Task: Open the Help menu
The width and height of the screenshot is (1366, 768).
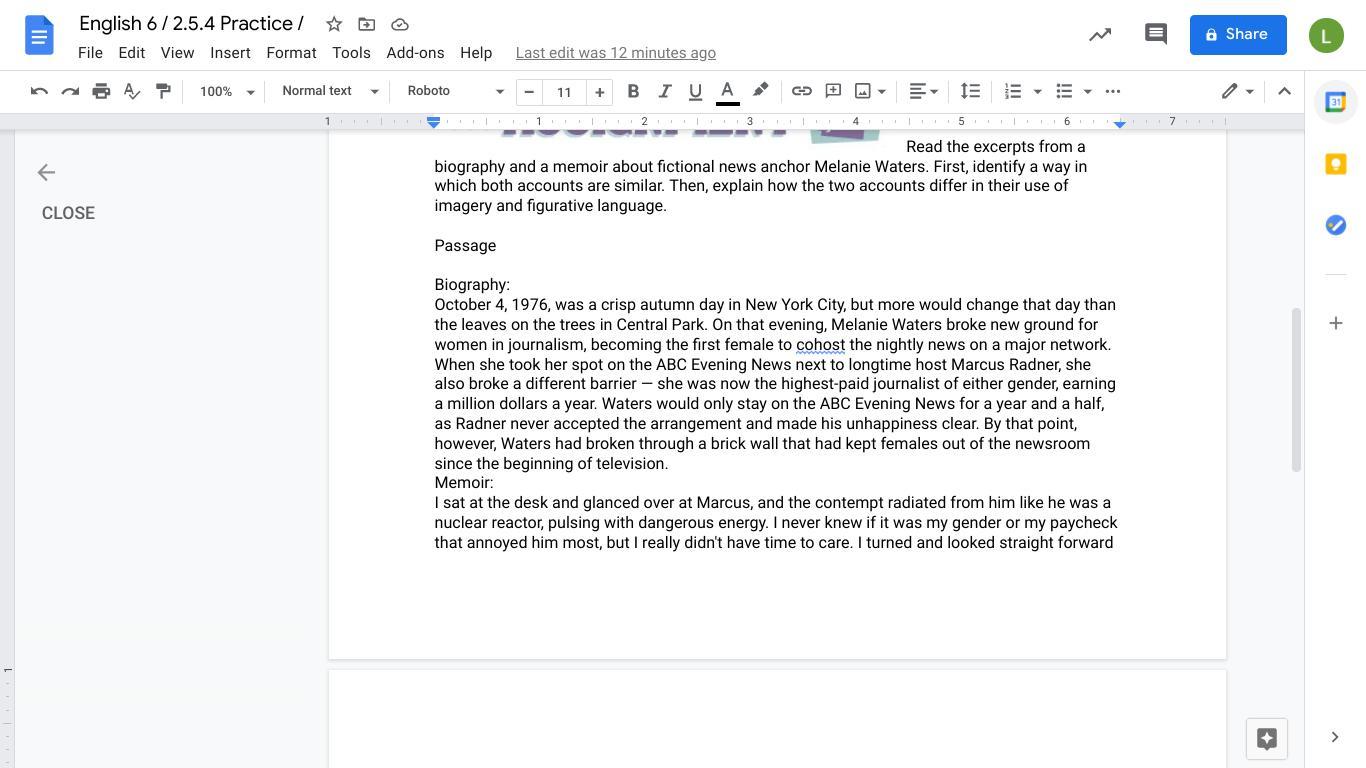Action: [476, 53]
